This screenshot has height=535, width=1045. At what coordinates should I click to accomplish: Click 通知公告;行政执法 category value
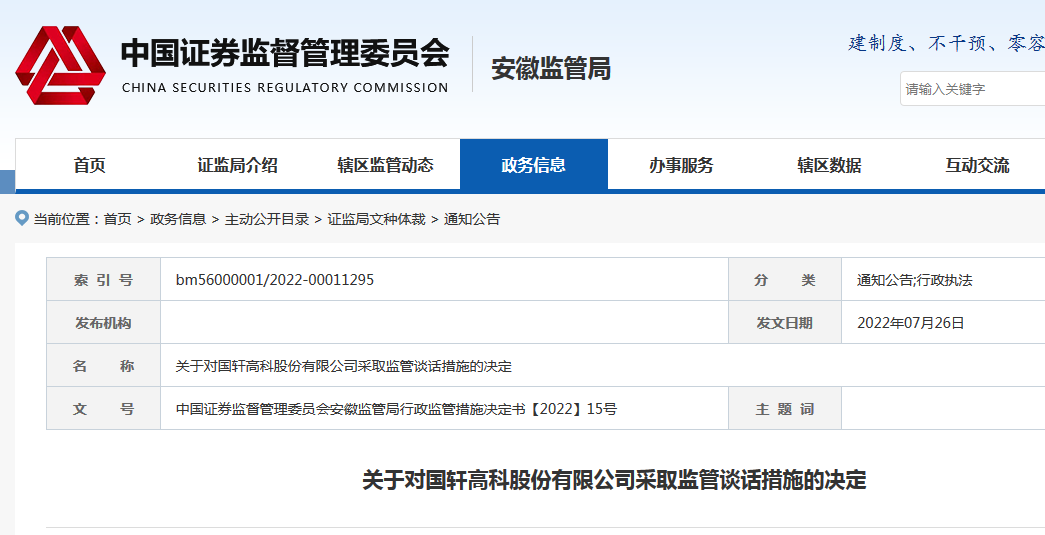pos(914,280)
